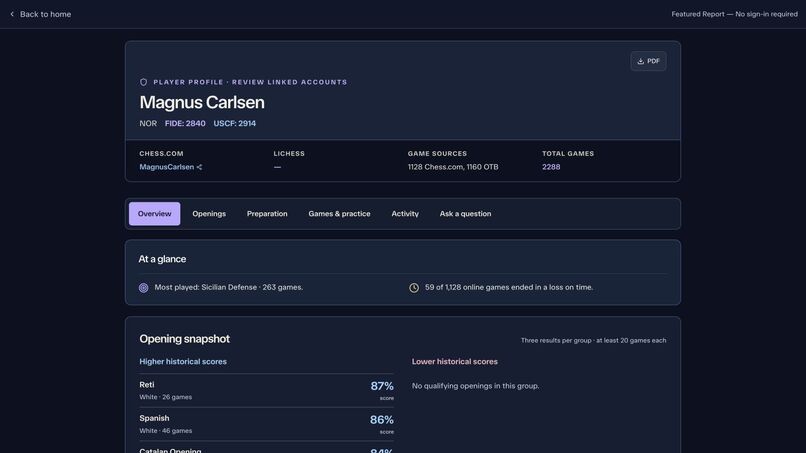Click the Opening snapshot heading
Image resolution: width=806 pixels, height=453 pixels.
[x=185, y=339]
